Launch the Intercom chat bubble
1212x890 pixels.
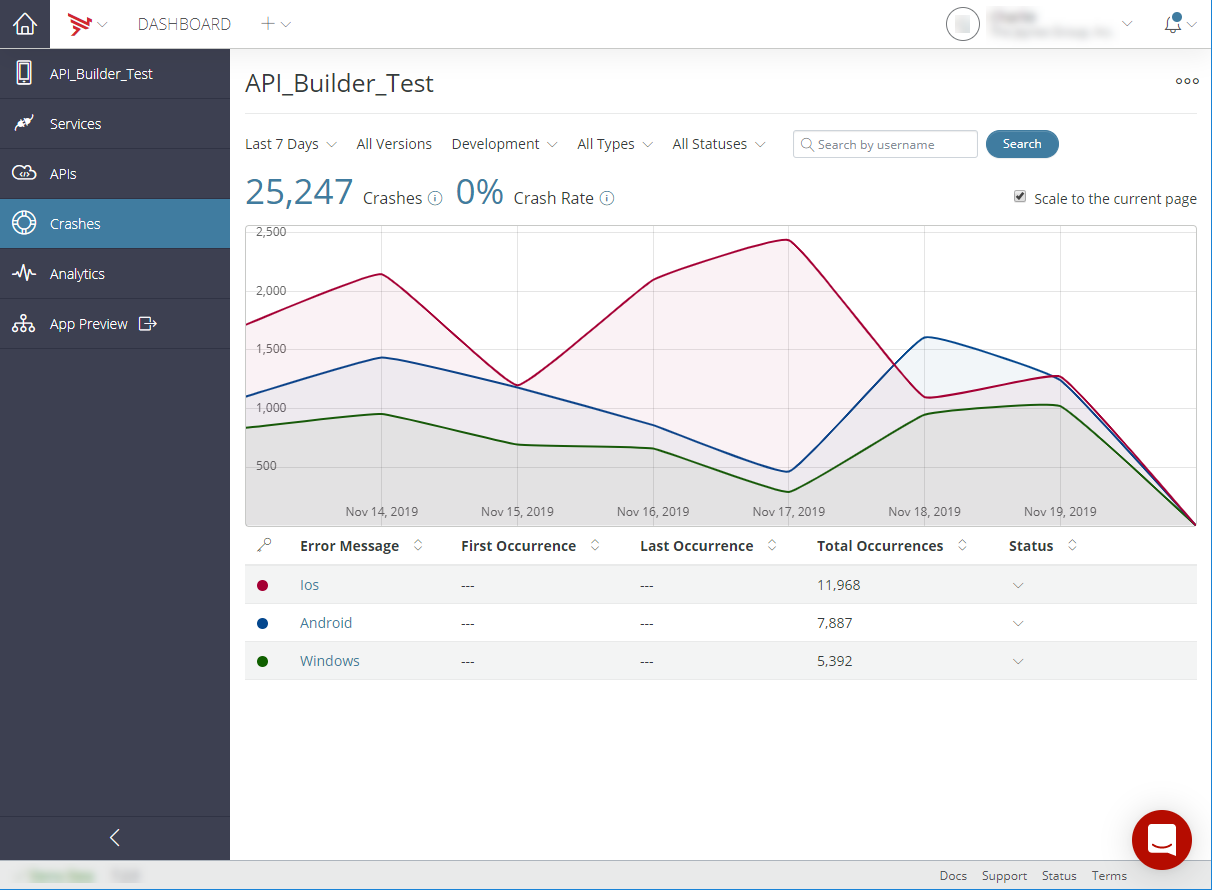(x=1161, y=840)
